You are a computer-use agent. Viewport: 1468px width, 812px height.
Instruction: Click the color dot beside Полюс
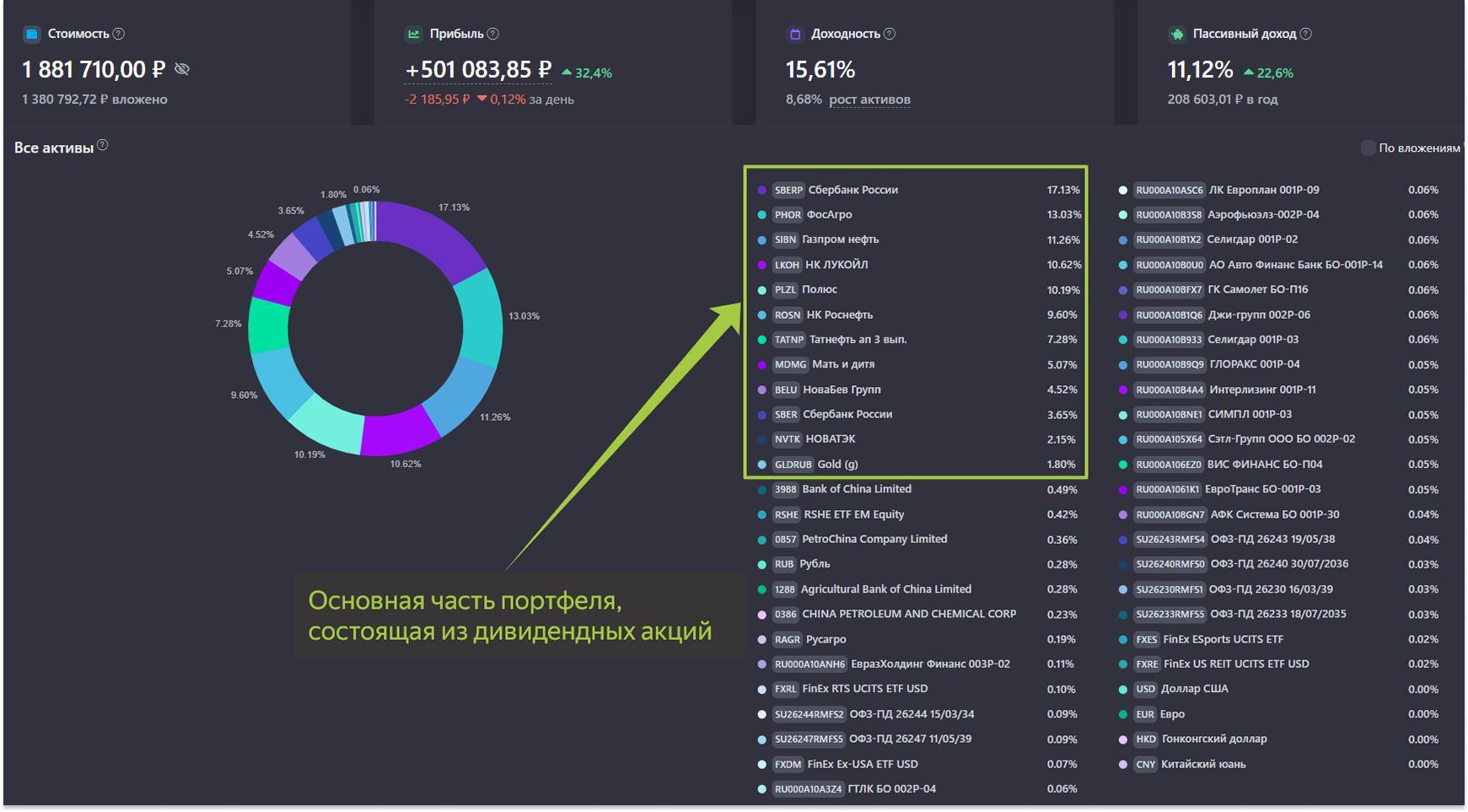tap(762, 290)
